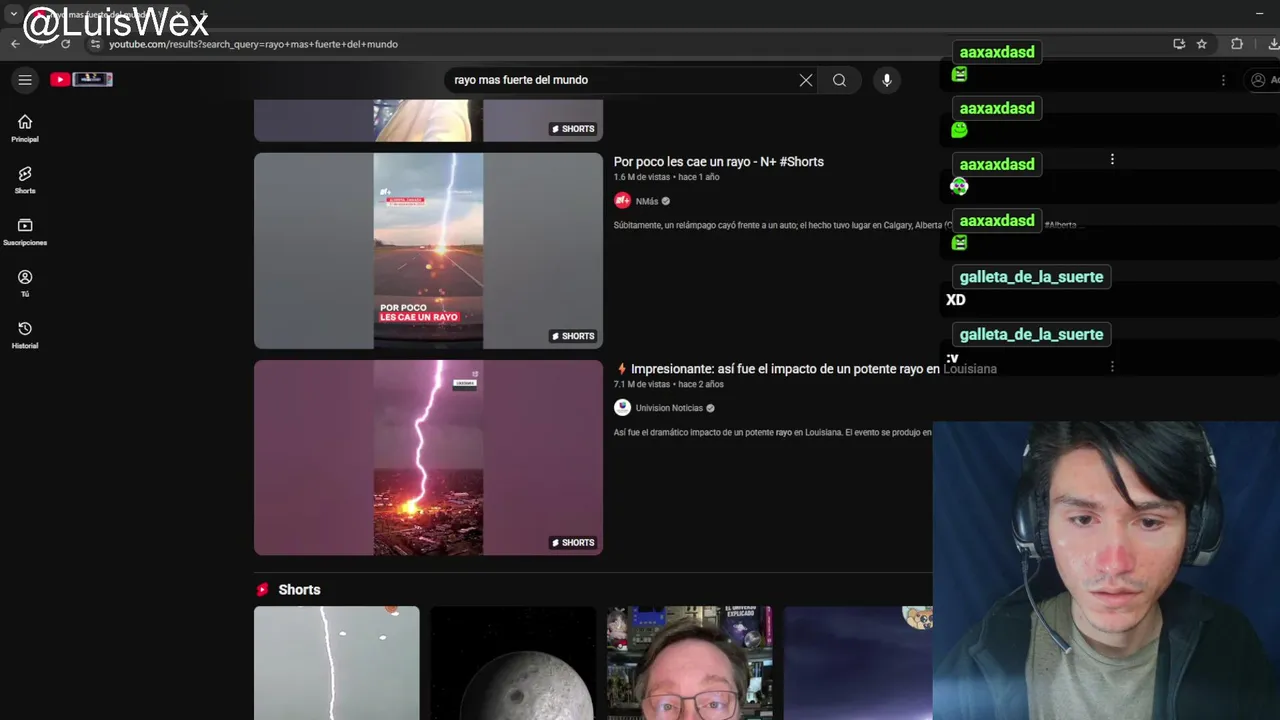Open the Tú section in sidebar

(25, 283)
